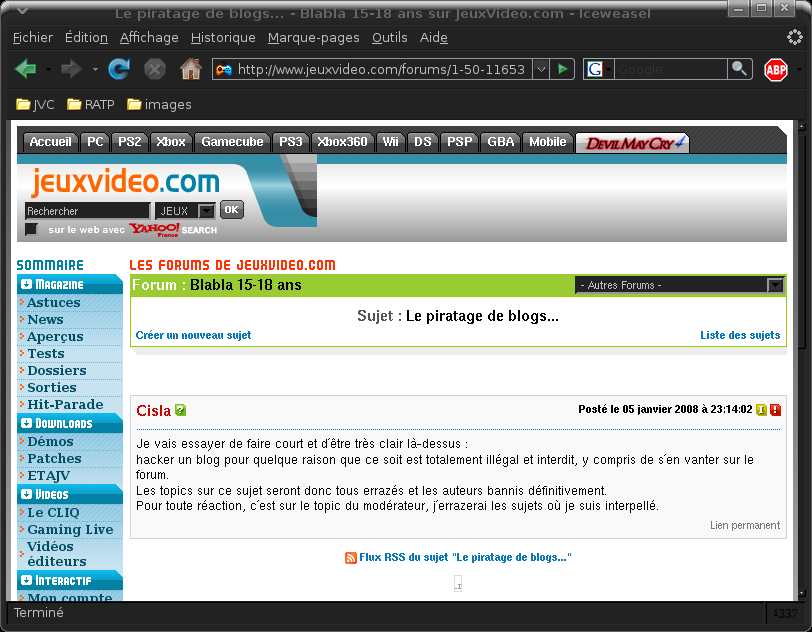
Task: Open the Marque-pages menu
Action: pyautogui.click(x=313, y=38)
